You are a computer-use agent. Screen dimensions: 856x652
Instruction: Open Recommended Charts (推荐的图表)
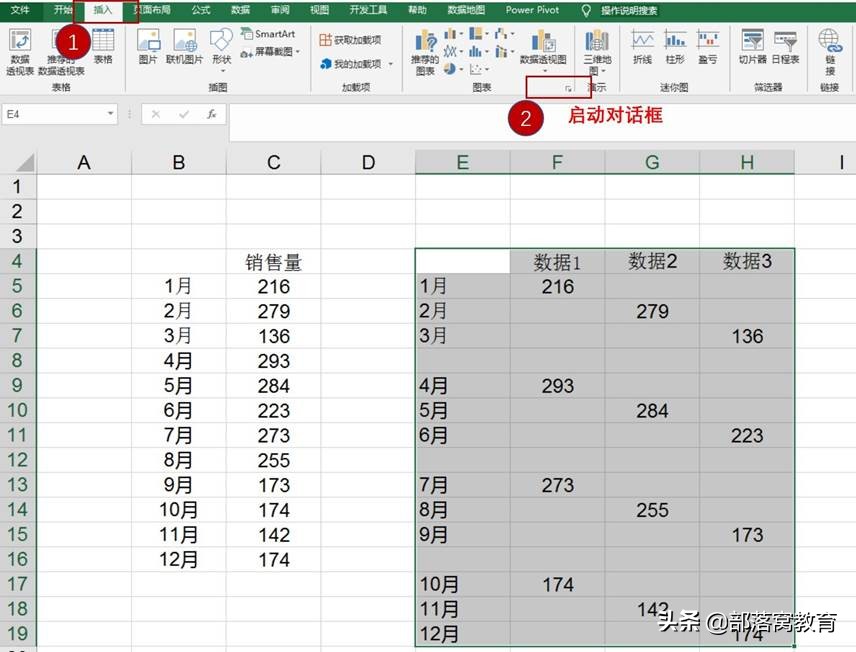(425, 52)
